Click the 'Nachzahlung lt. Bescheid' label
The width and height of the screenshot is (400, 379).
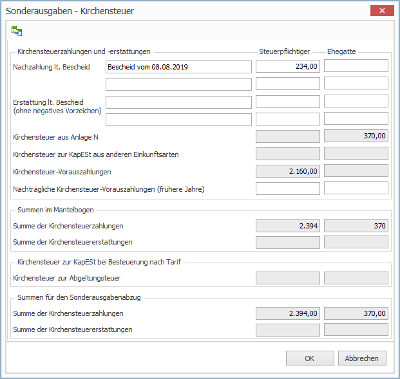52,67
